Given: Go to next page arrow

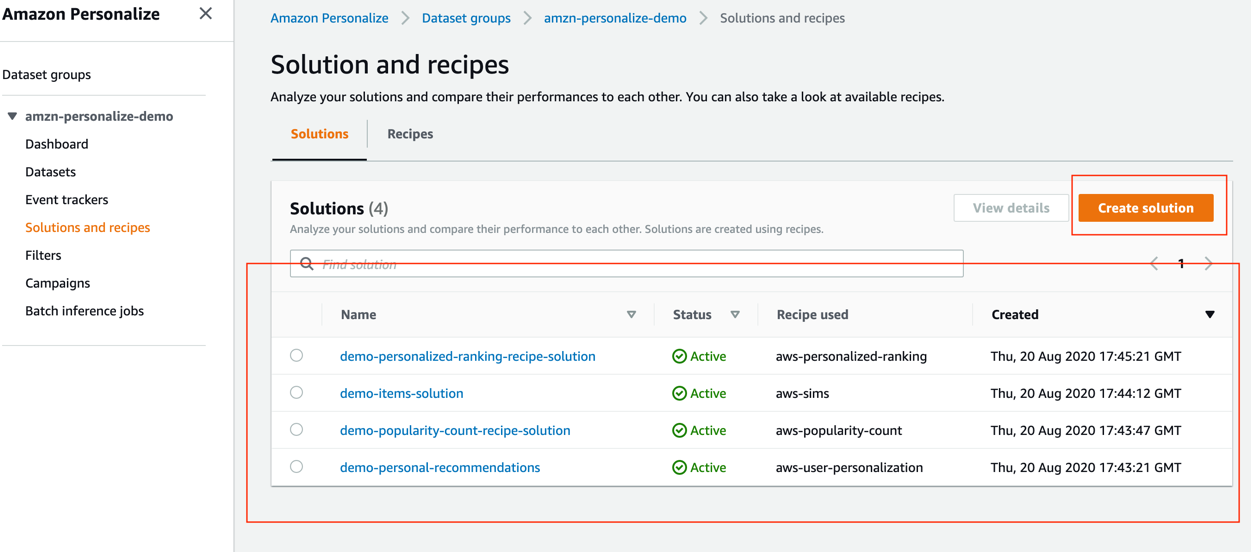Looking at the screenshot, I should pyautogui.click(x=1209, y=264).
